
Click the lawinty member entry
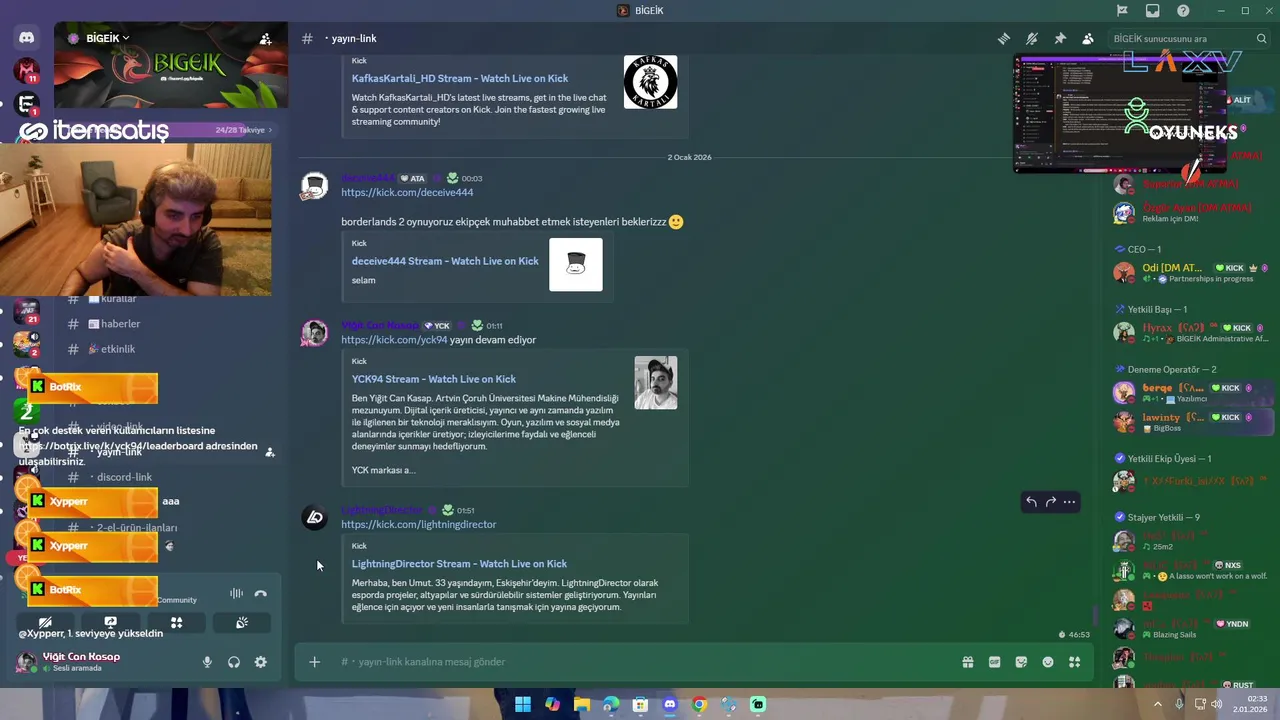point(1192,422)
